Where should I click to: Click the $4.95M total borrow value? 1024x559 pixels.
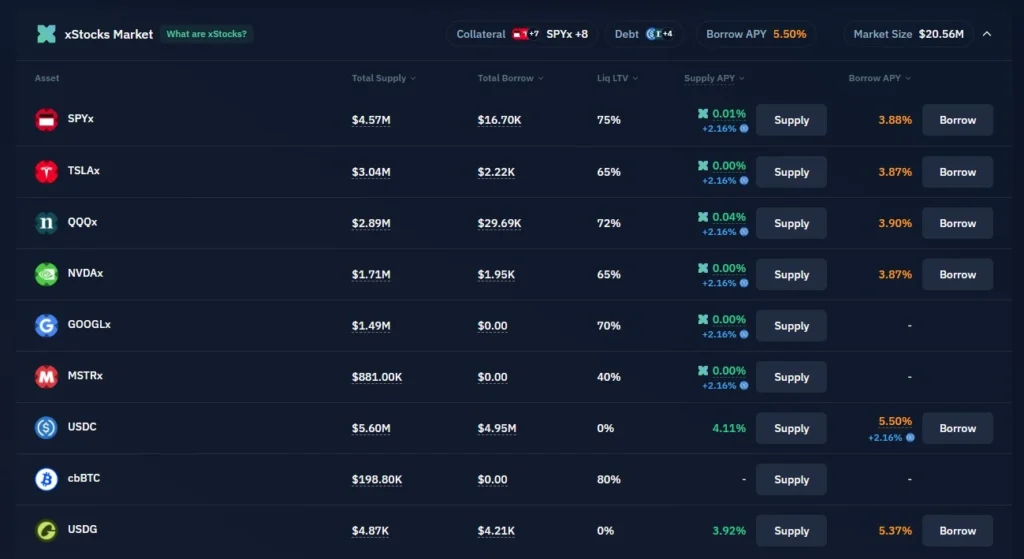[496, 428]
